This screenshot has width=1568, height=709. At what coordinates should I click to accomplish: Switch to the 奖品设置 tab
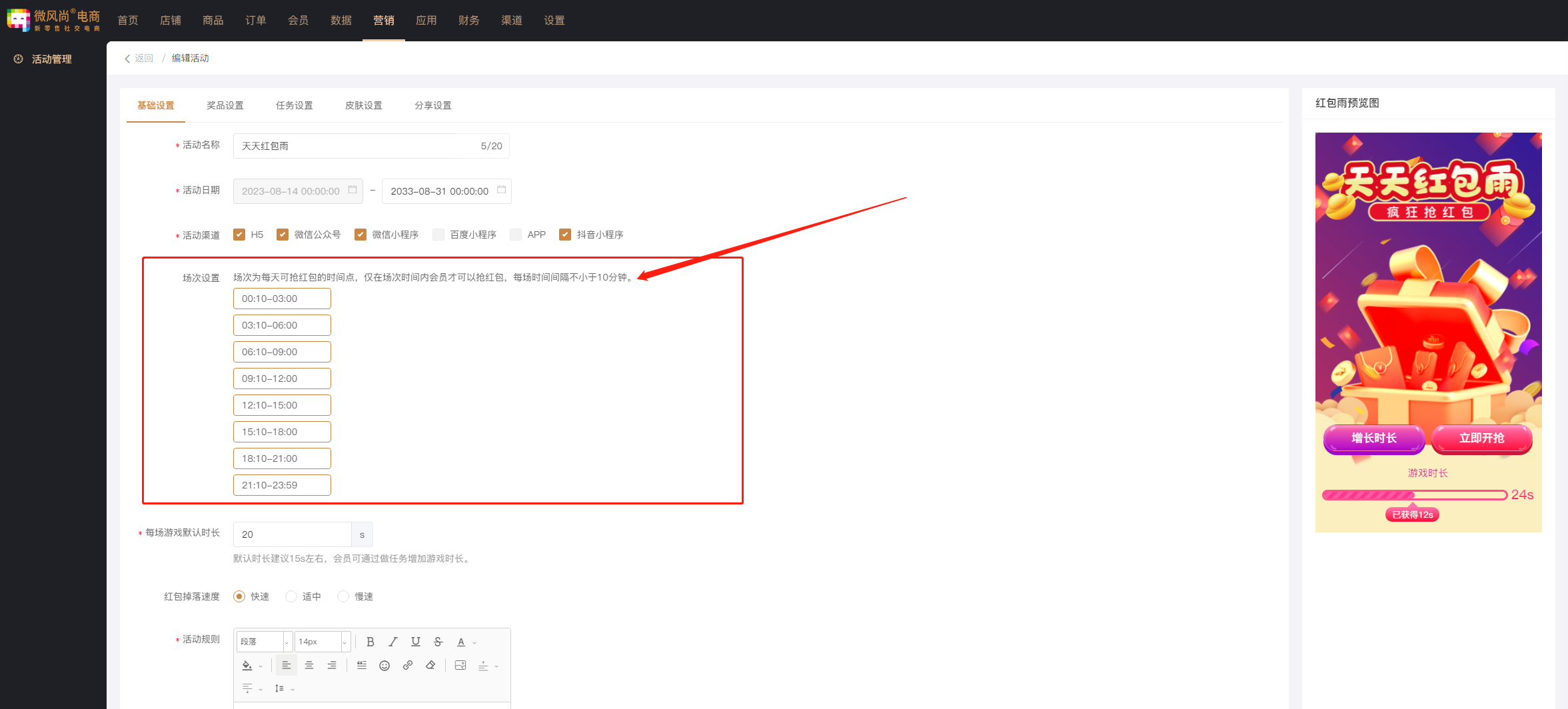(x=225, y=105)
